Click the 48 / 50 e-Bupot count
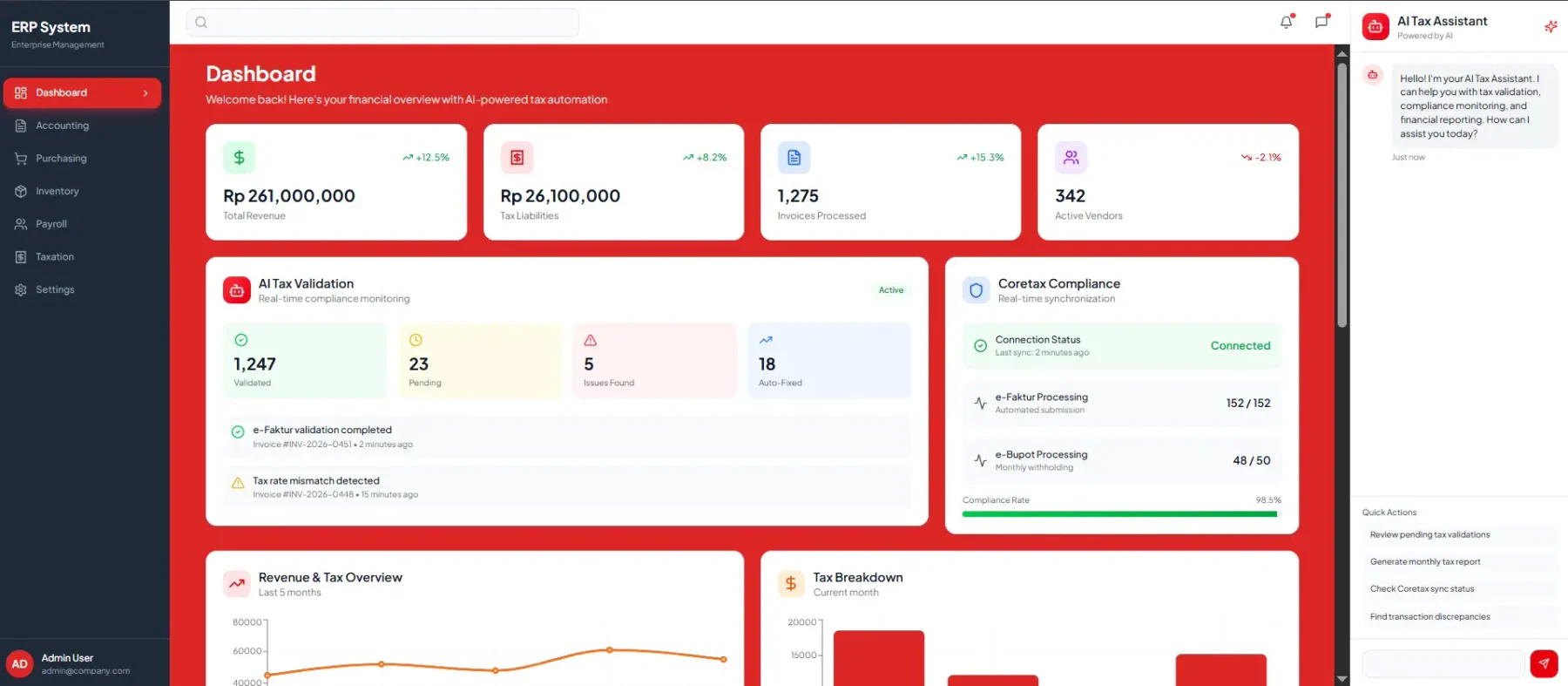The image size is (1568, 686). (x=1252, y=461)
